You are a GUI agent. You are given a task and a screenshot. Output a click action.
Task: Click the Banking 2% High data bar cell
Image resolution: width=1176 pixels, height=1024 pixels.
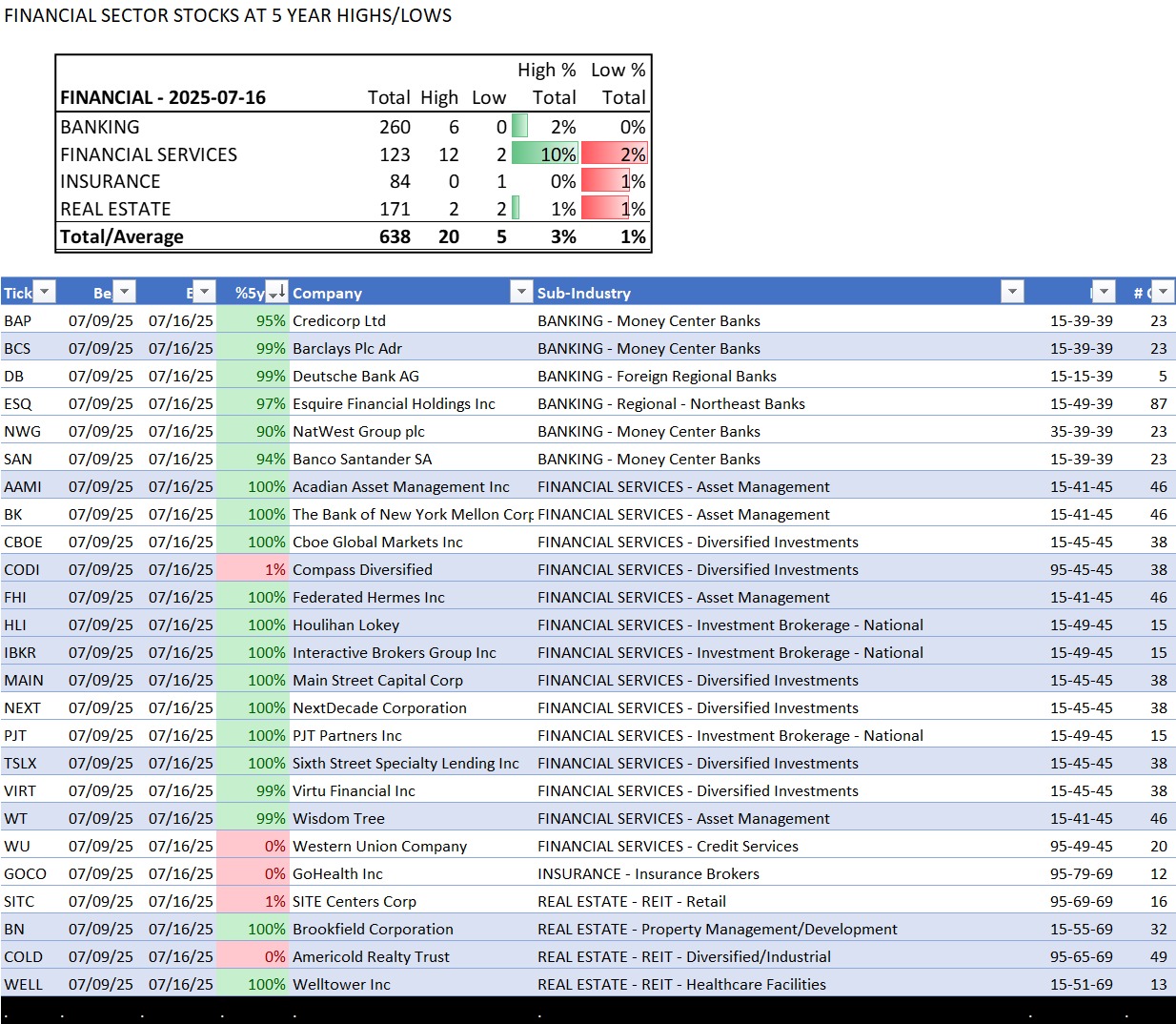(544, 127)
